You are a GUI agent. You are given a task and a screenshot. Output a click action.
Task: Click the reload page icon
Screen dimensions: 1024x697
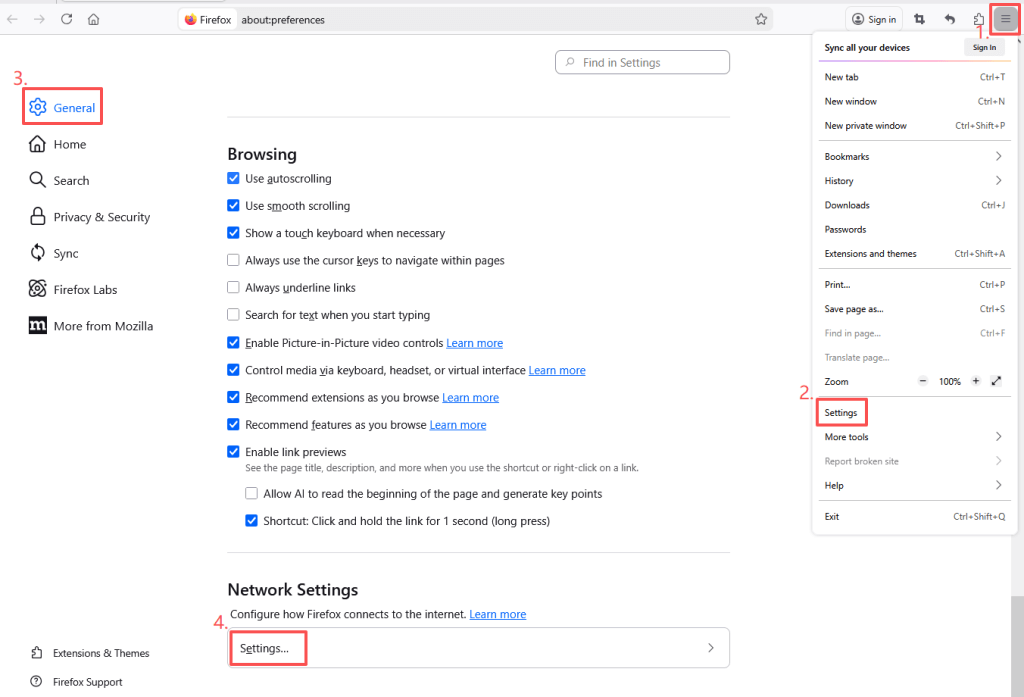[x=67, y=19]
